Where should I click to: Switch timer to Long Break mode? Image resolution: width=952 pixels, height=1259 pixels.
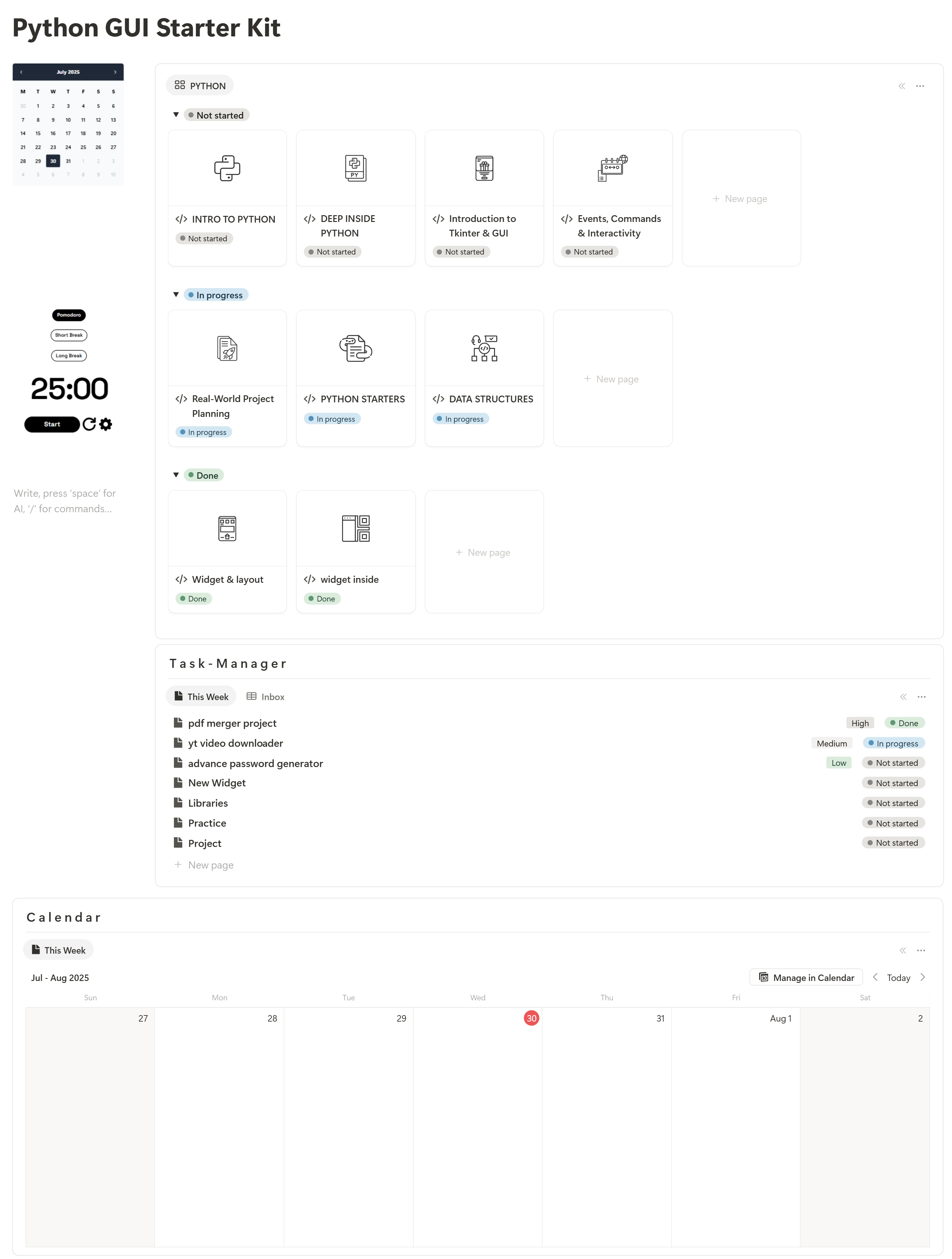69,356
